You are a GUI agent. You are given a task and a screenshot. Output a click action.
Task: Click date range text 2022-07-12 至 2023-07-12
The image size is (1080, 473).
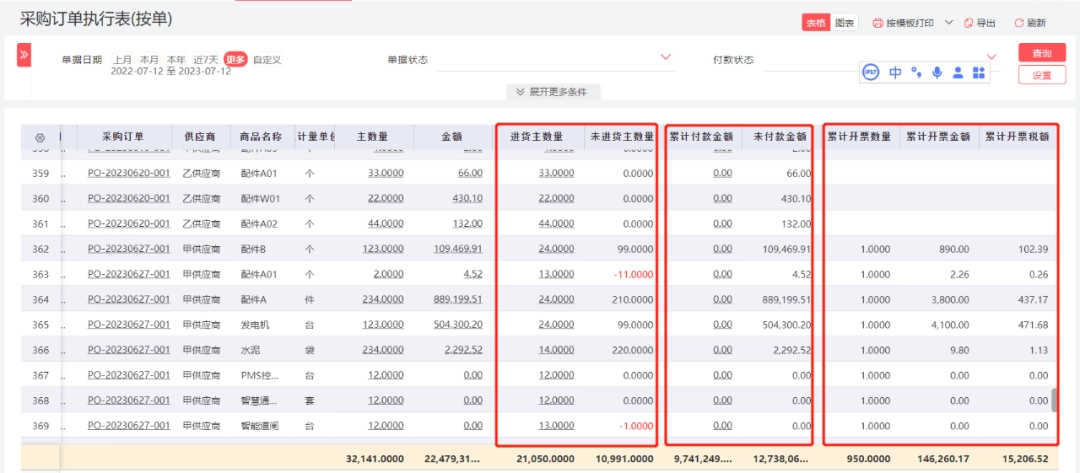point(171,72)
